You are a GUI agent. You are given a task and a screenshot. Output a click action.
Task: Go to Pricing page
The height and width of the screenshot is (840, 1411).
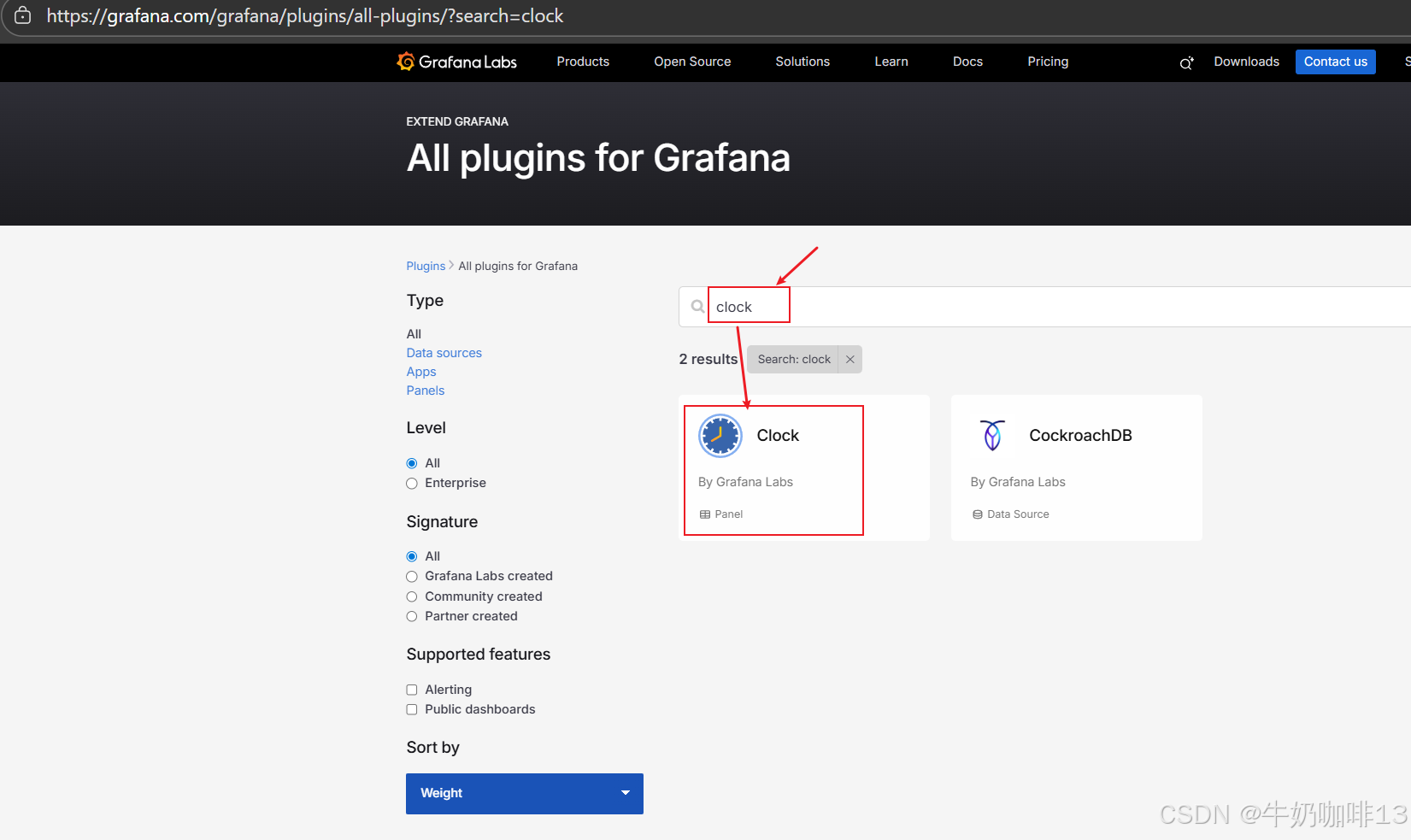(x=1048, y=62)
